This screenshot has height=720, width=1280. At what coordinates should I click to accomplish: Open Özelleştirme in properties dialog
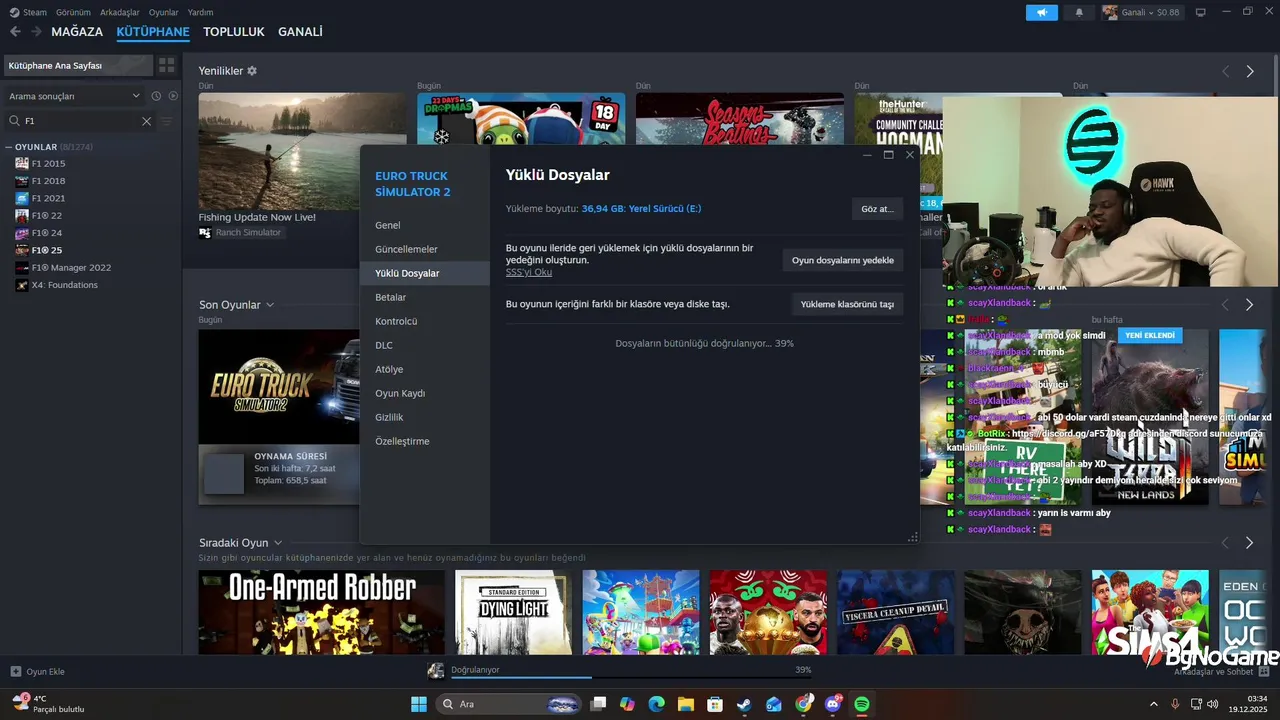coord(425,441)
